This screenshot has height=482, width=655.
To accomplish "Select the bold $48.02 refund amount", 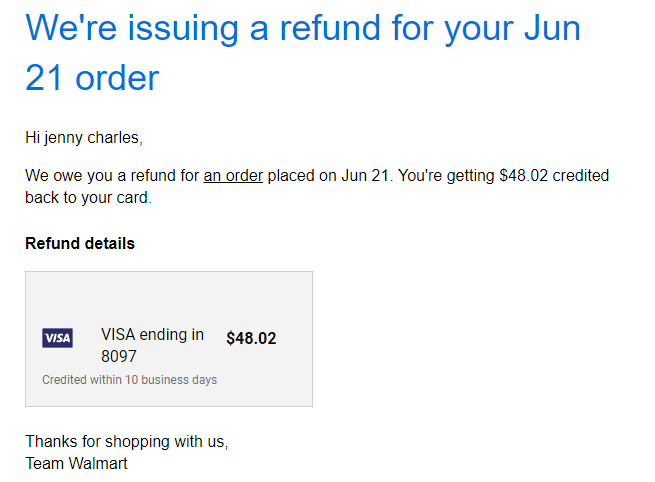I will tap(251, 338).
